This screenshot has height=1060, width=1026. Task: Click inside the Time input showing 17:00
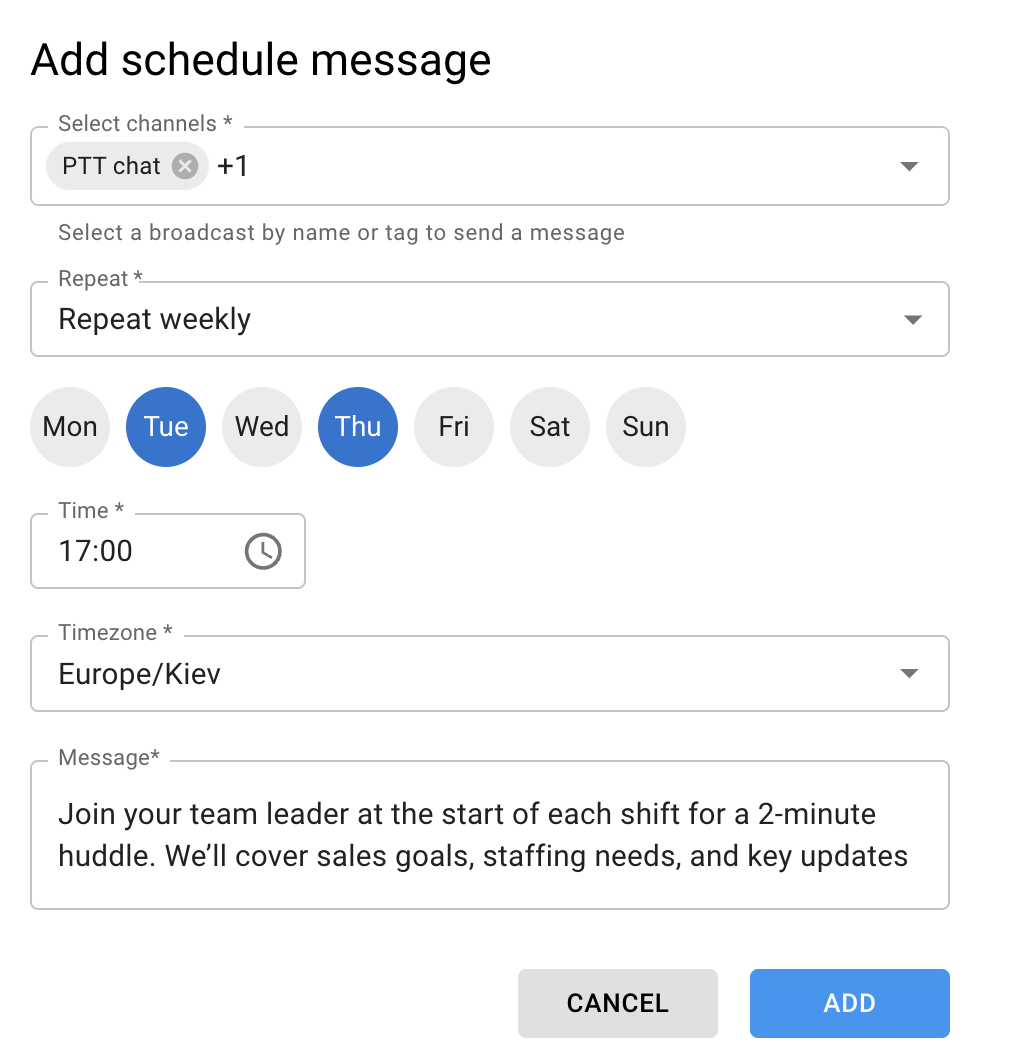(x=120, y=550)
